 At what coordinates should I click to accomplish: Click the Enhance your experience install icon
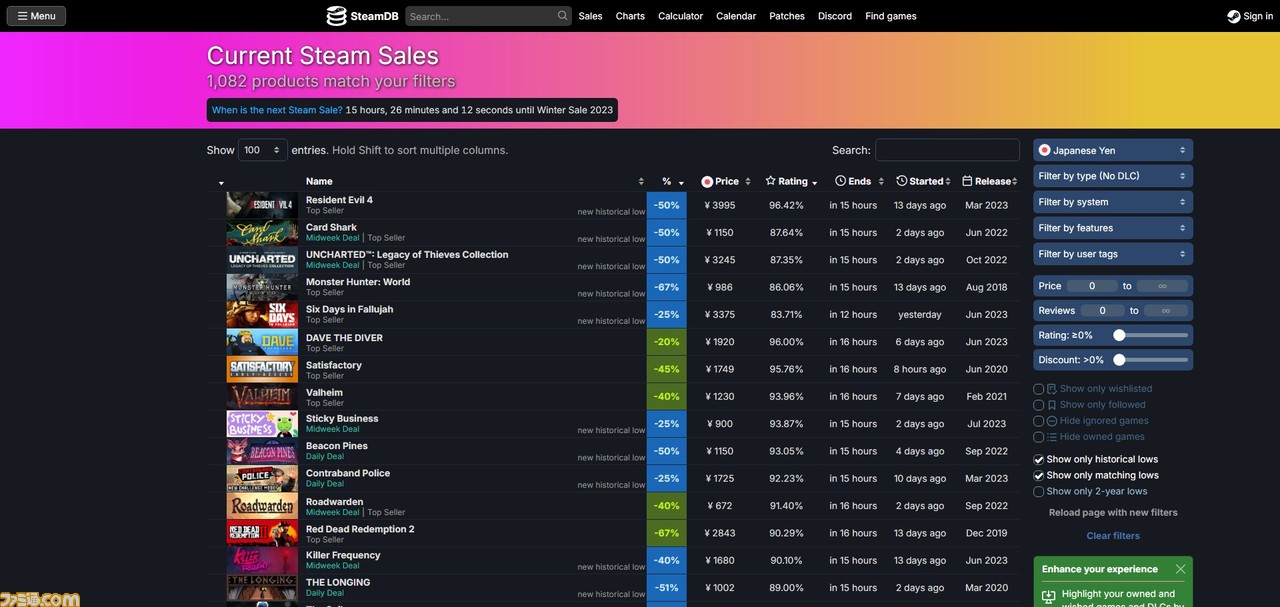tap(1048, 597)
